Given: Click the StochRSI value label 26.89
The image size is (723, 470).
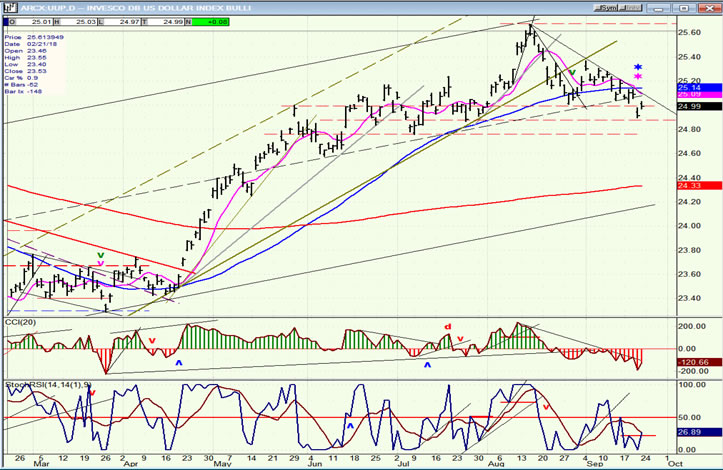Looking at the screenshot, I should tap(699, 432).
